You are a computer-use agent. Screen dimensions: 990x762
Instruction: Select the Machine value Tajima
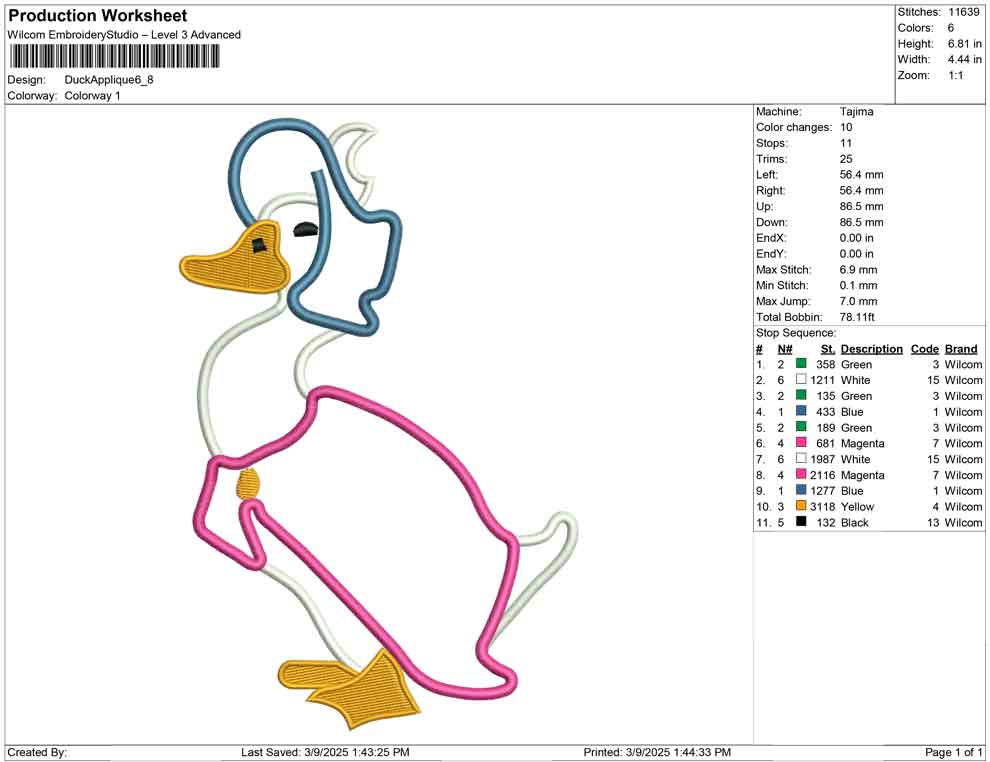[857, 111]
